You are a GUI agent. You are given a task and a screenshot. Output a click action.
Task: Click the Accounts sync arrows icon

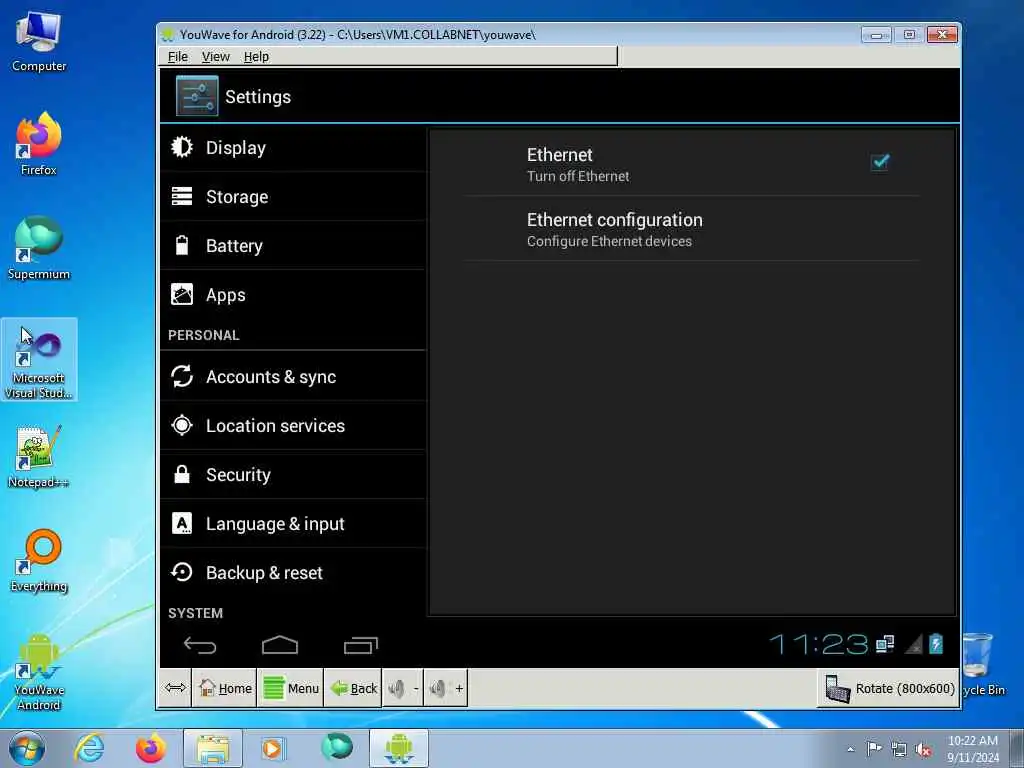[182, 376]
